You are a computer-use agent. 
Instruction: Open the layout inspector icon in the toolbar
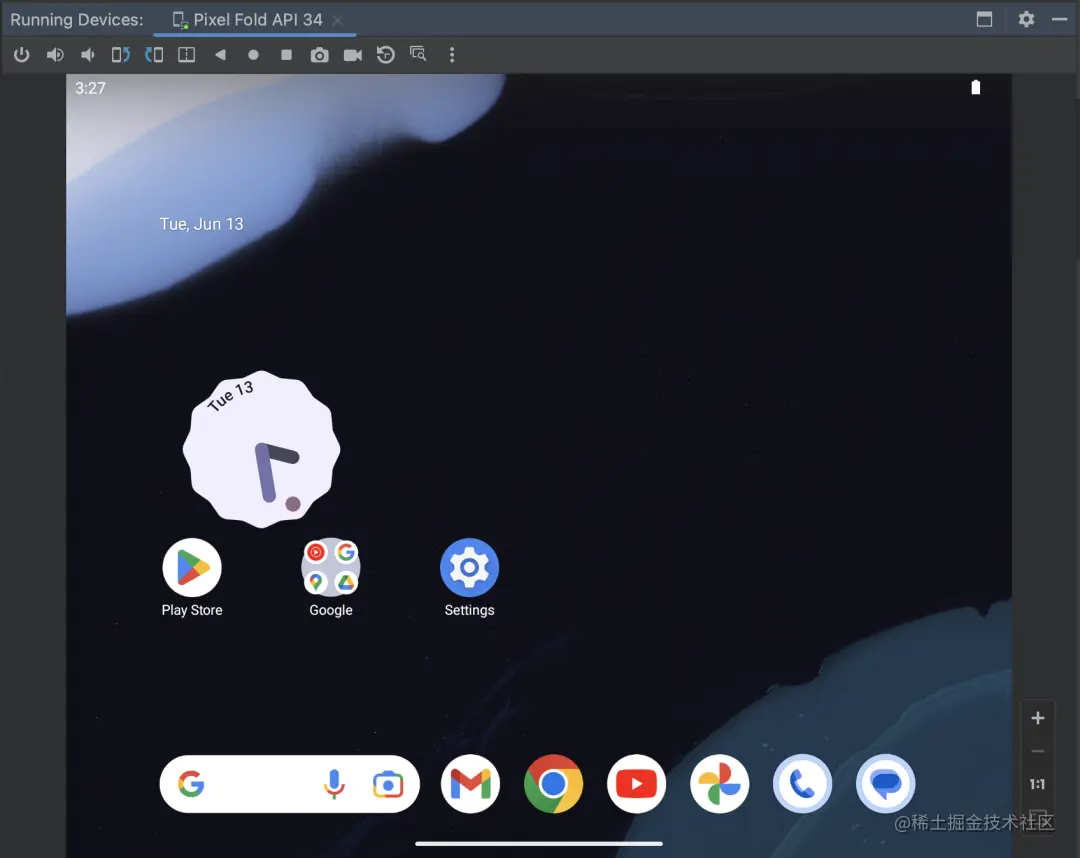pos(418,54)
